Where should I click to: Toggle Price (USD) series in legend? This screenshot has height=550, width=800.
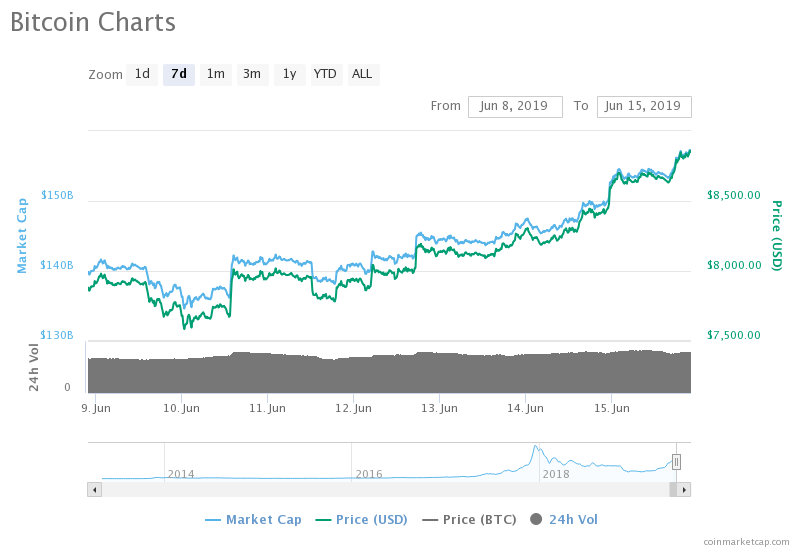coord(361,520)
